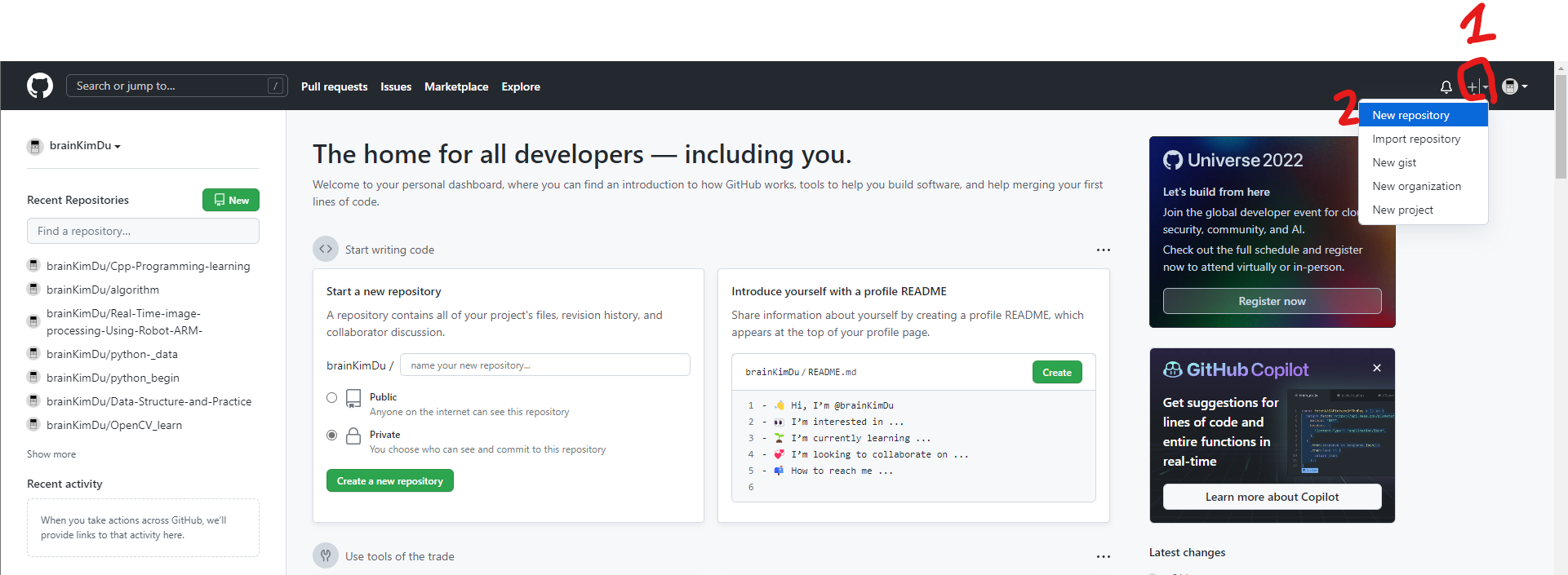The width and height of the screenshot is (1568, 575).
Task: Click the name your new repository field
Action: coord(545,365)
